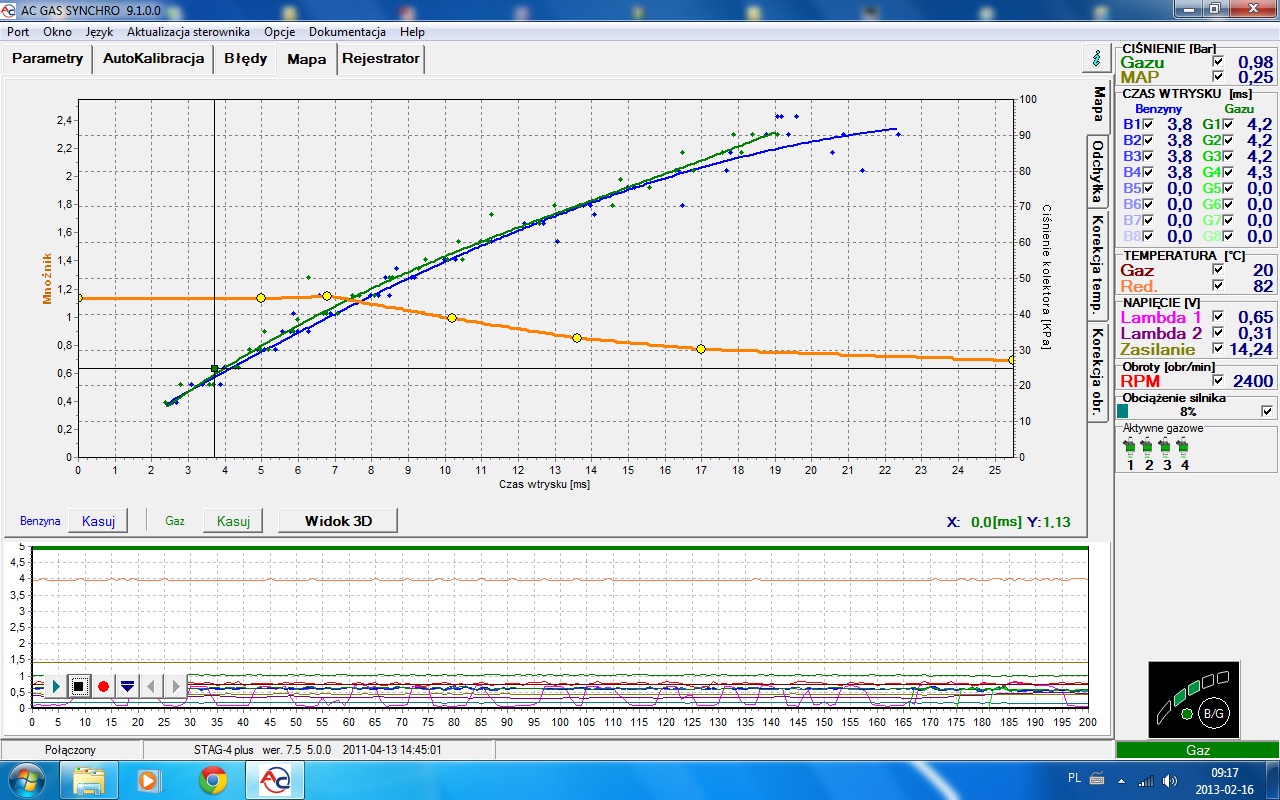Click the Show Desktop strip on the taskbar

(1272, 780)
